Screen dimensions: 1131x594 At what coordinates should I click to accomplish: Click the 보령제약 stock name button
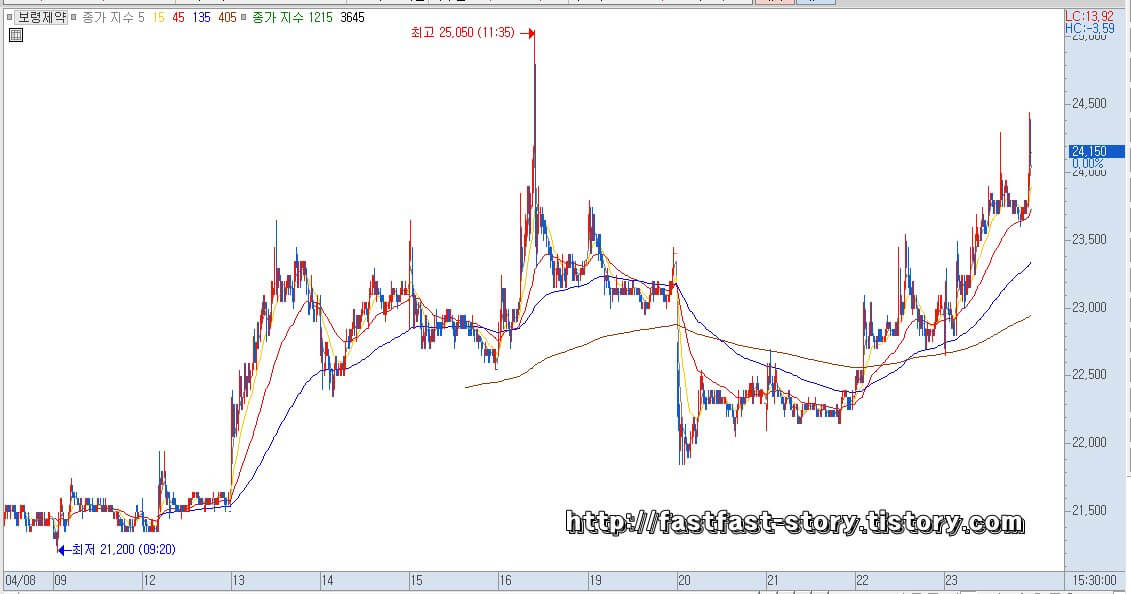[41, 17]
